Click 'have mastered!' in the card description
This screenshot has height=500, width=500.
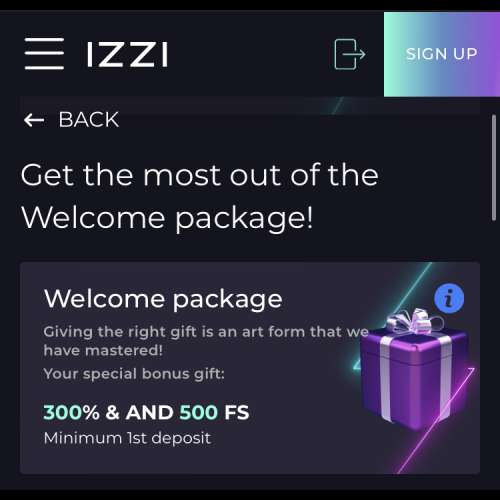[103, 350]
